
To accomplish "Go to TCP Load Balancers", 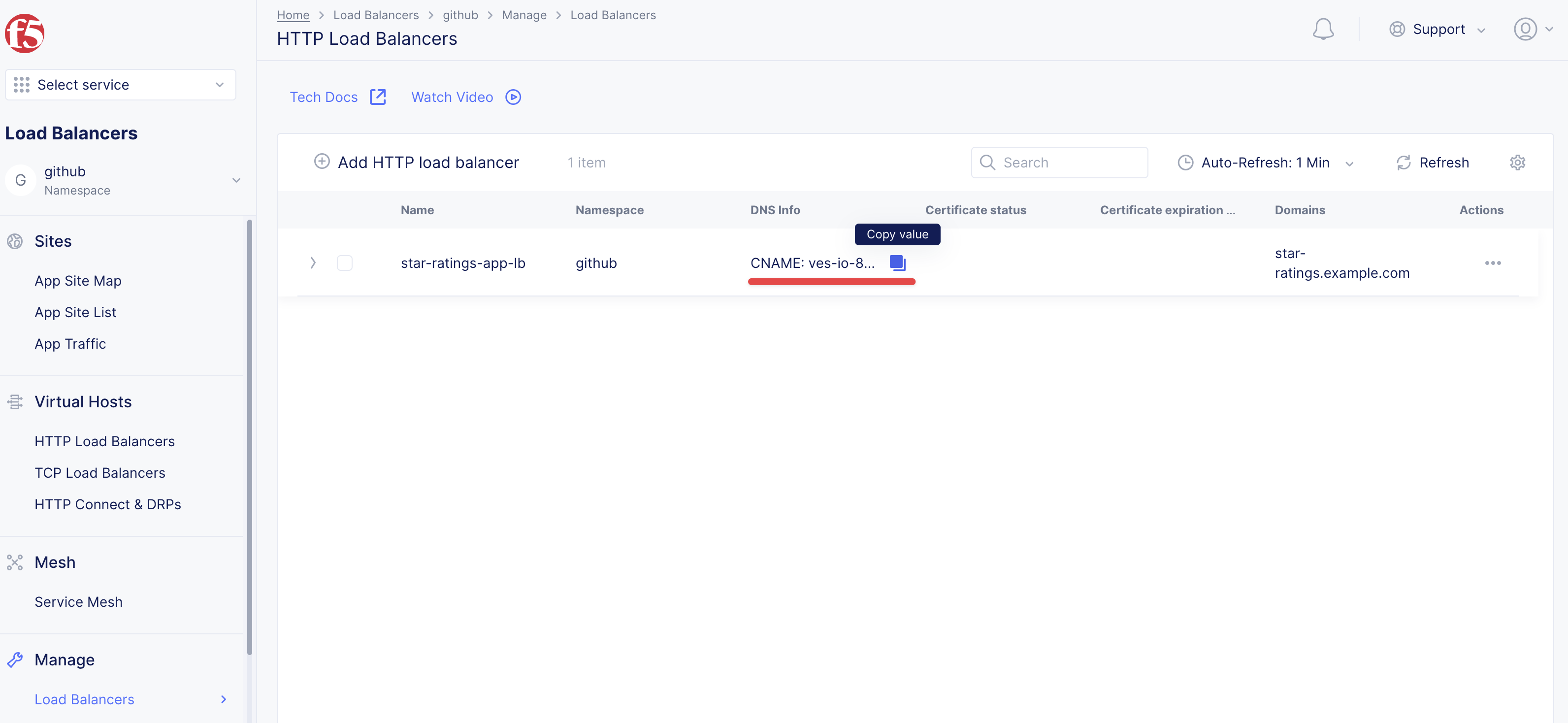I will click(x=100, y=473).
